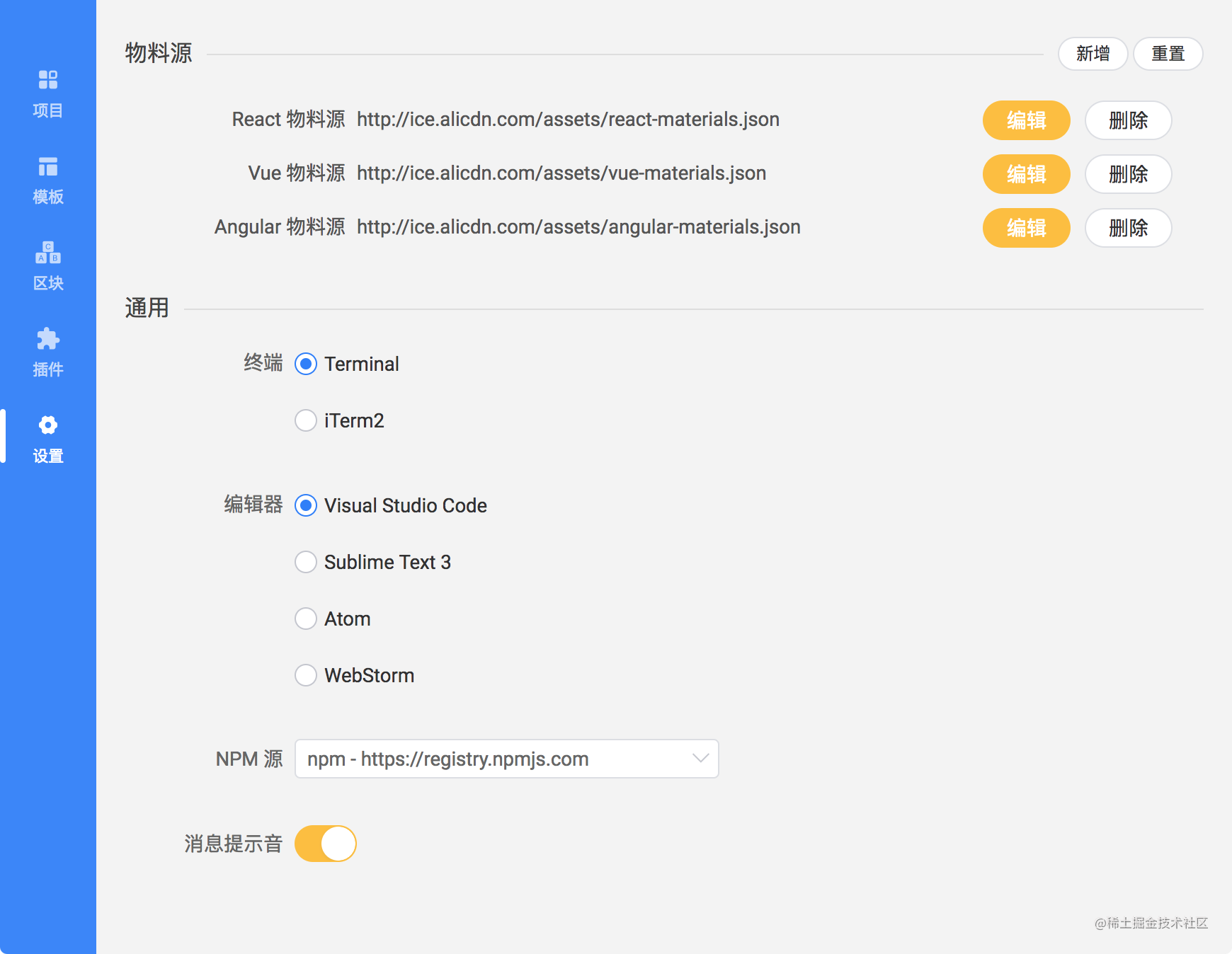Click the React 物料源 label
Viewport: 1232px width, 954px height.
coord(288,120)
